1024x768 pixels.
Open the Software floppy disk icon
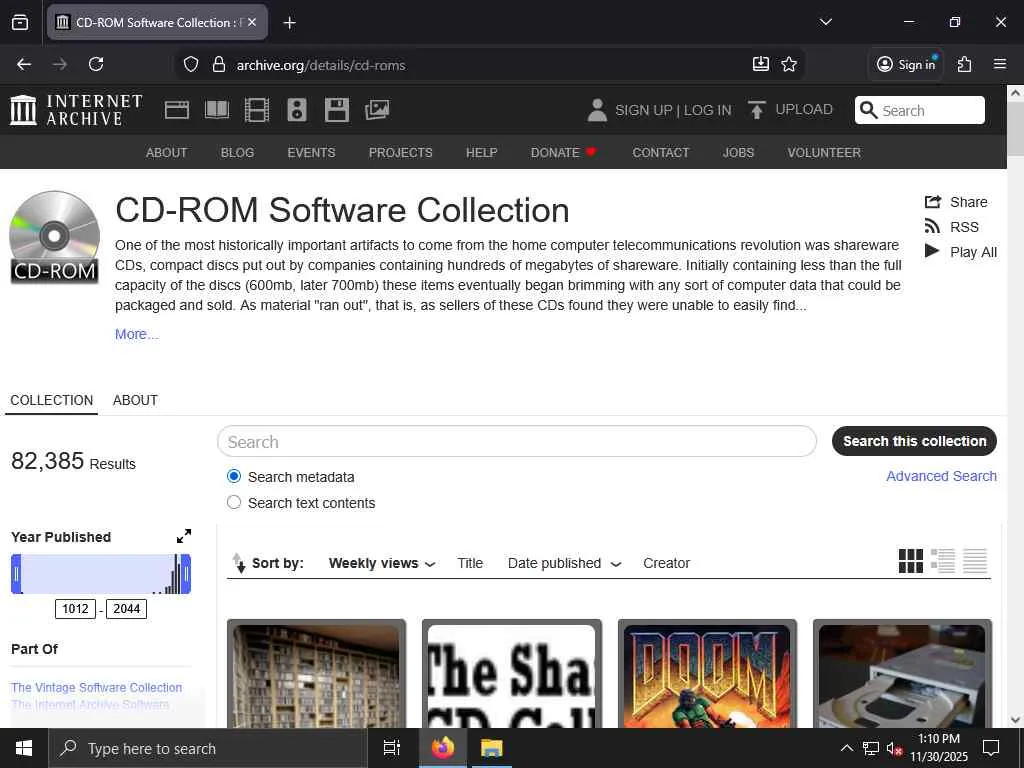coord(337,110)
